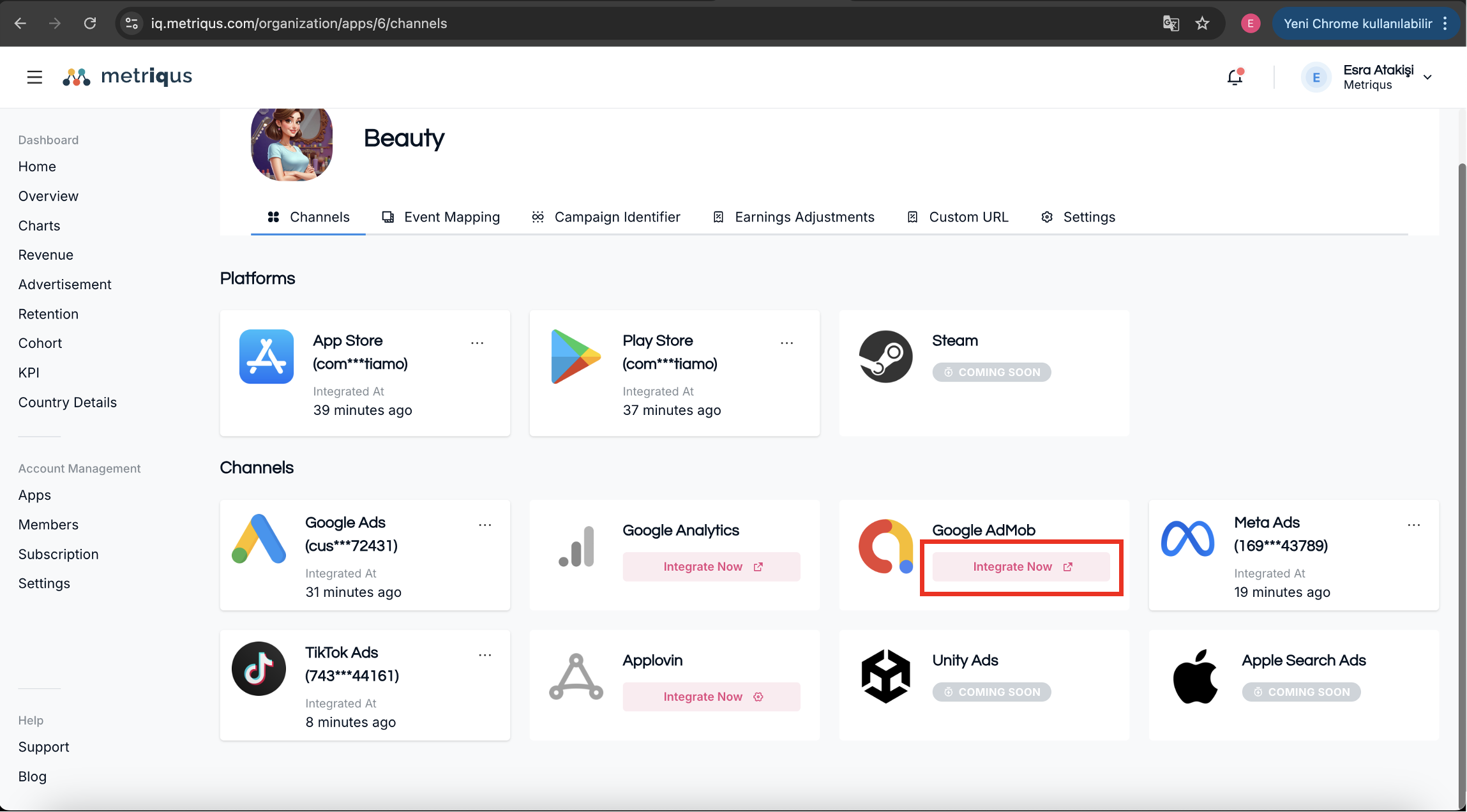1467x812 pixels.
Task: Click the browser forward arrow
Action: (x=55, y=24)
